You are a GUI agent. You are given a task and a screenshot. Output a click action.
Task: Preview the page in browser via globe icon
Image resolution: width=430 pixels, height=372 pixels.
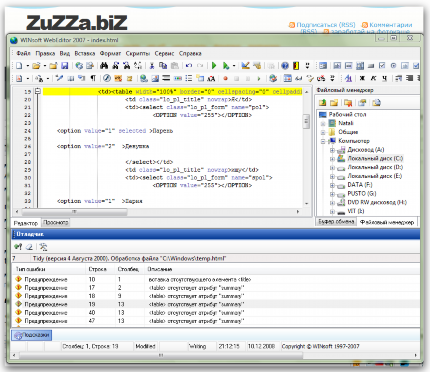pyautogui.click(x=79, y=66)
